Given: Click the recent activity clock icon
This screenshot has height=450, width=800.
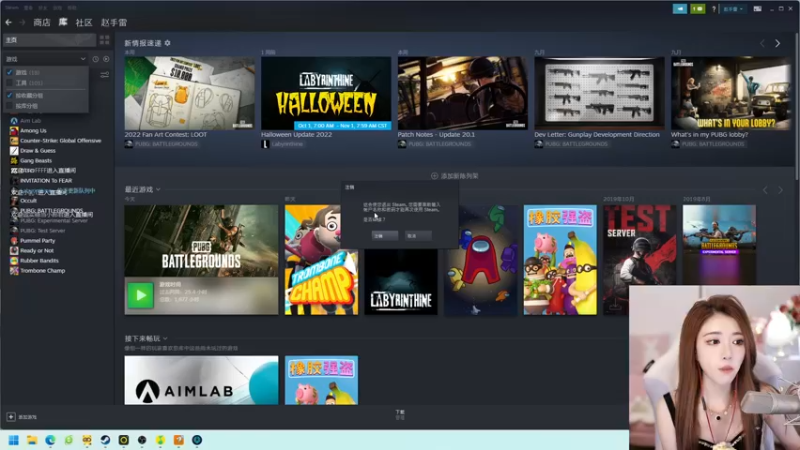Looking at the screenshot, I should coord(95,59).
